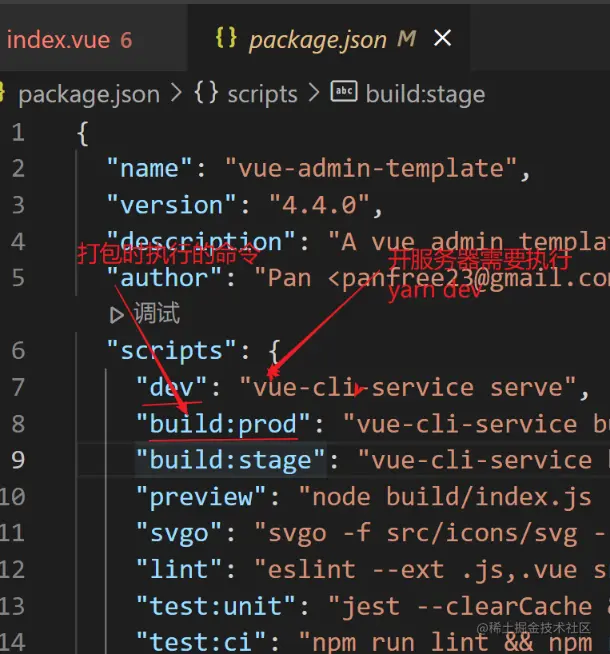Viewport: 610px width, 654px height.
Task: Click line number 2 in gutter
Action: [18, 169]
